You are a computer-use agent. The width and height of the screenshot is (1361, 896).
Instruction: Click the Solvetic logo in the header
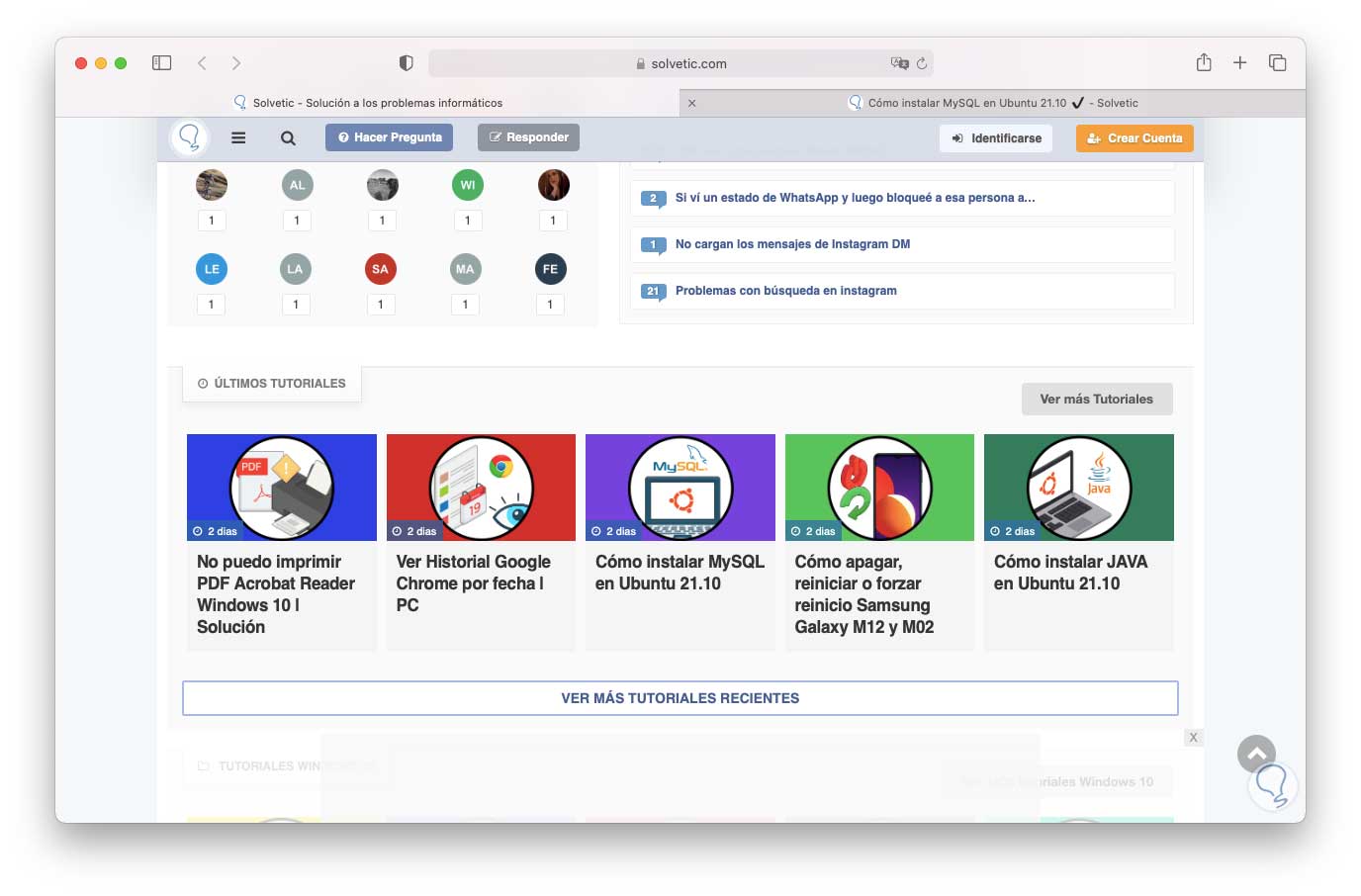189,137
